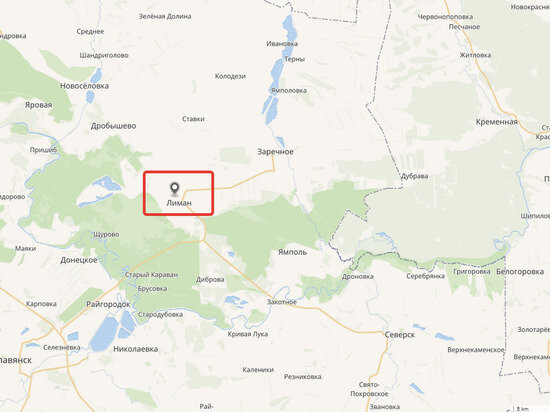
Task: Select the Дроновка village label
Action: coord(358,276)
